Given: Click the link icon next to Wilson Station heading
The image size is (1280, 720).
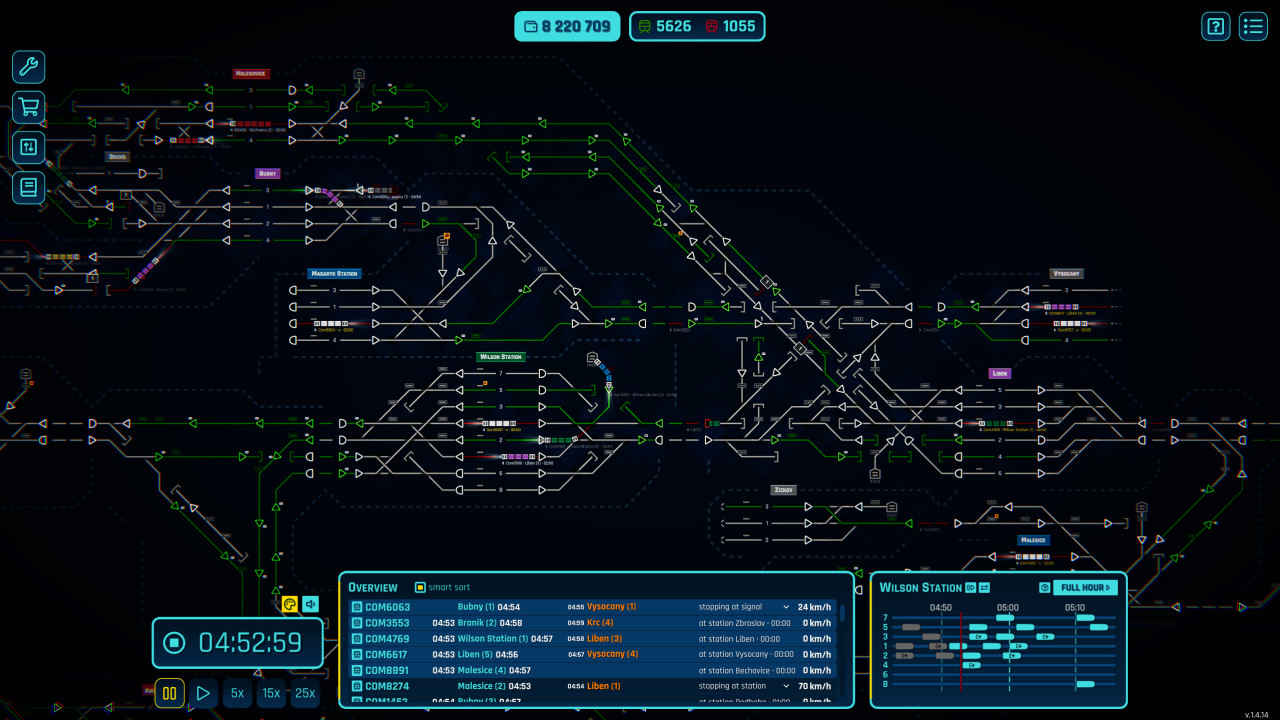Looking at the screenshot, I should (x=969, y=588).
